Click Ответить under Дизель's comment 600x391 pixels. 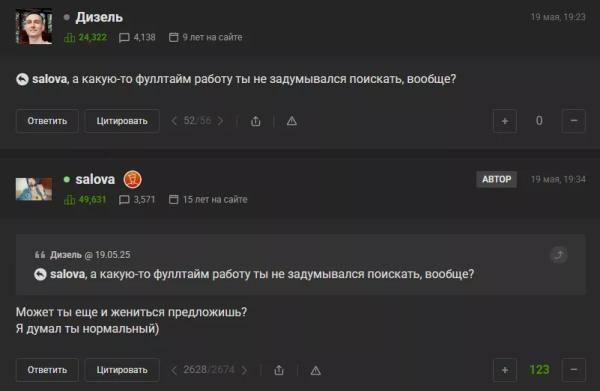pyautogui.click(x=47, y=121)
